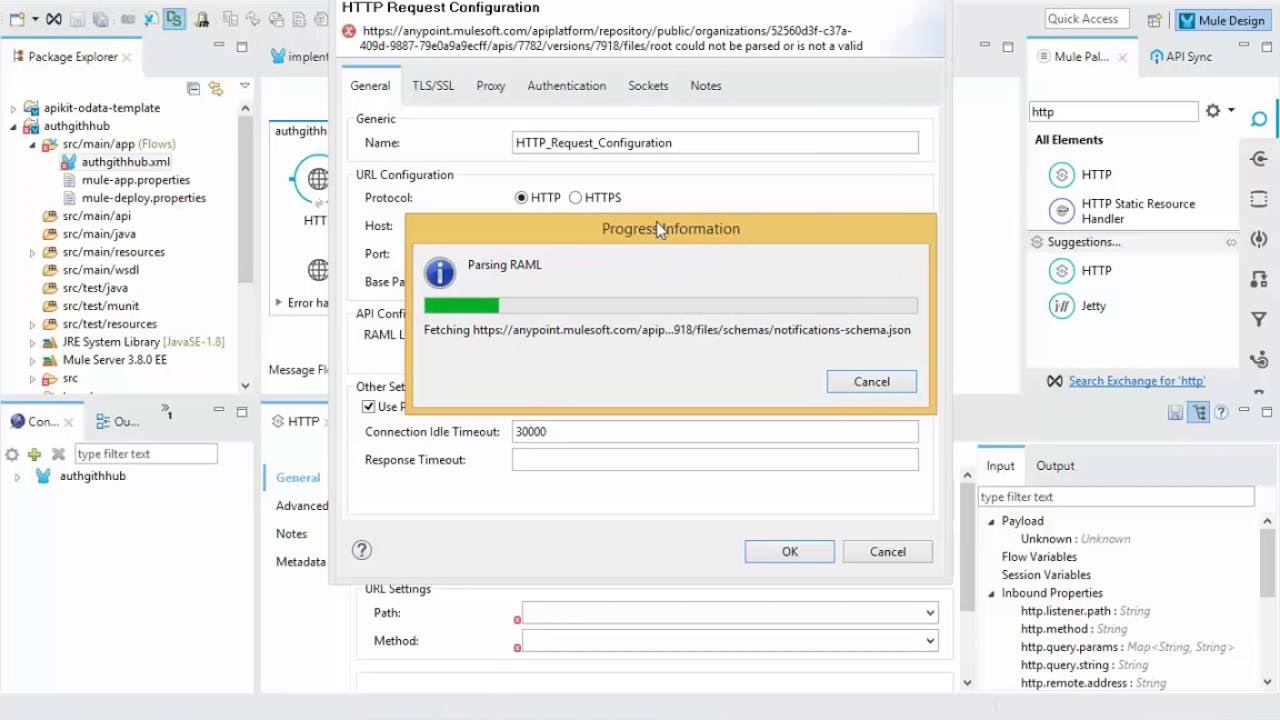1280x720 pixels.
Task: Open the Sockets tab
Action: (648, 86)
